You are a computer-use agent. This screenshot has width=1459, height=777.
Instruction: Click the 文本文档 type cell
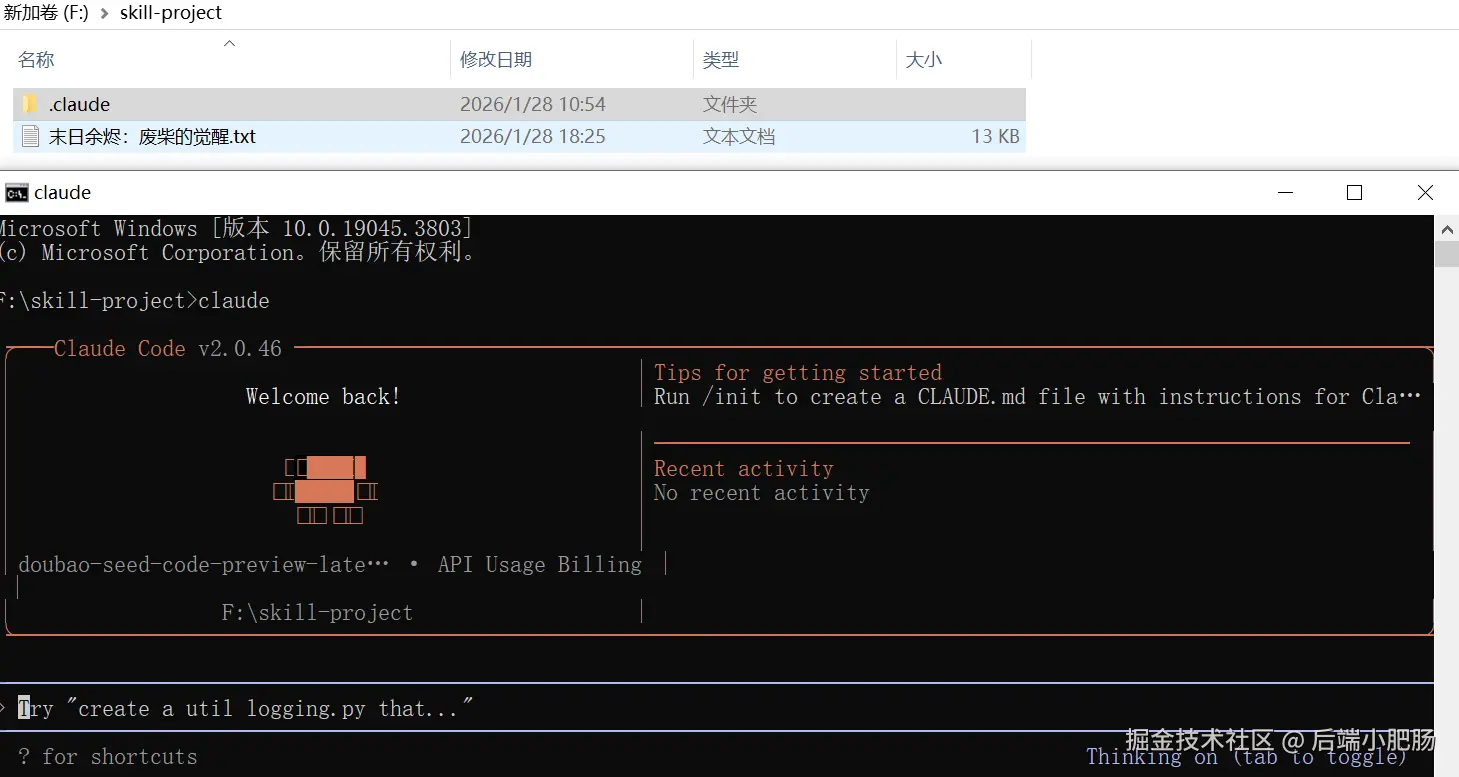click(x=738, y=136)
